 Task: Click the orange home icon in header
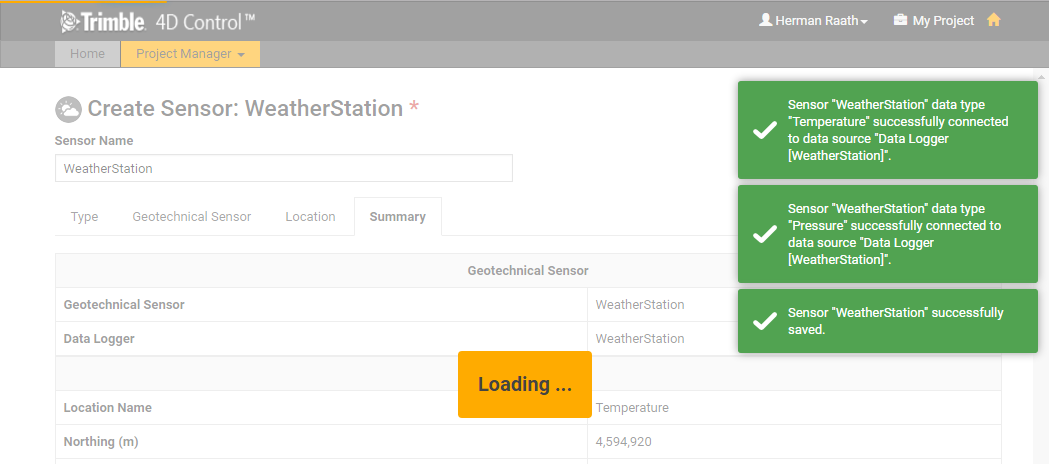click(x=993, y=20)
